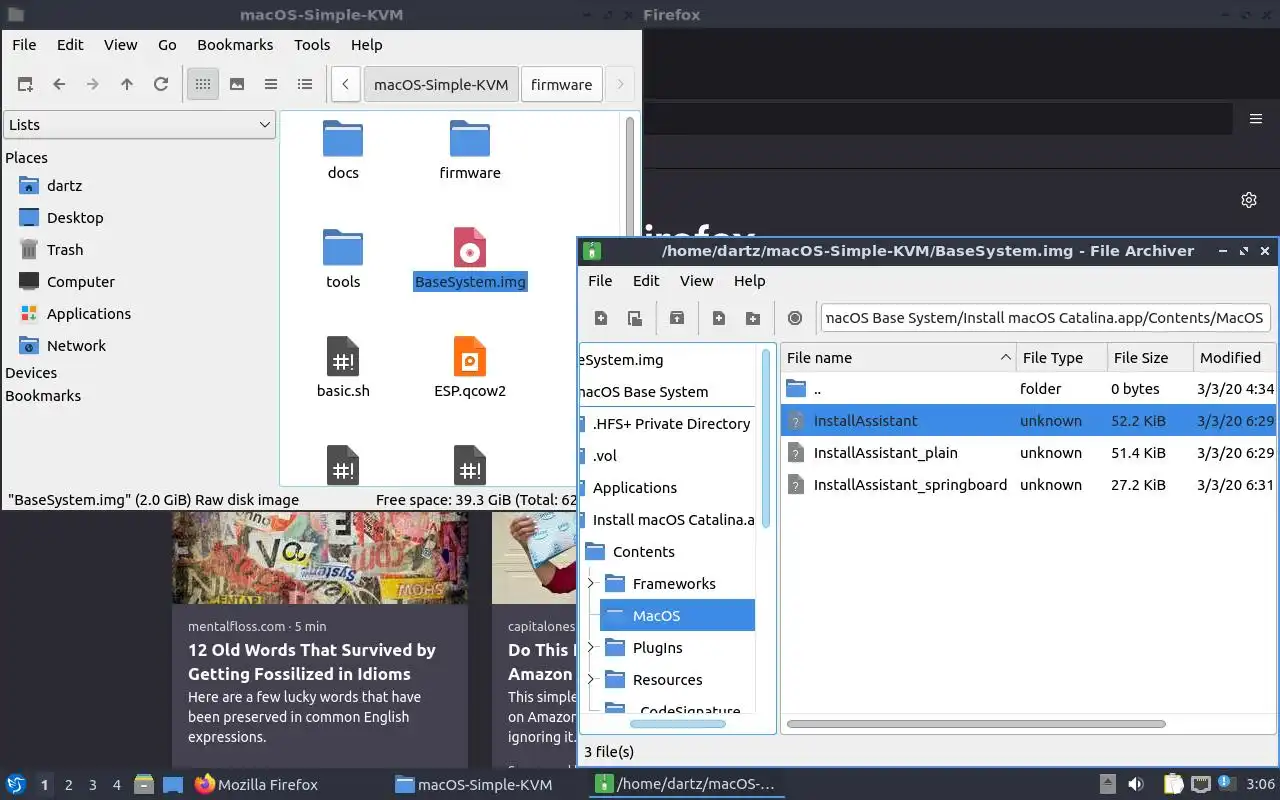Create new archive in File Archiver
The height and width of the screenshot is (800, 1280).
(x=601, y=318)
